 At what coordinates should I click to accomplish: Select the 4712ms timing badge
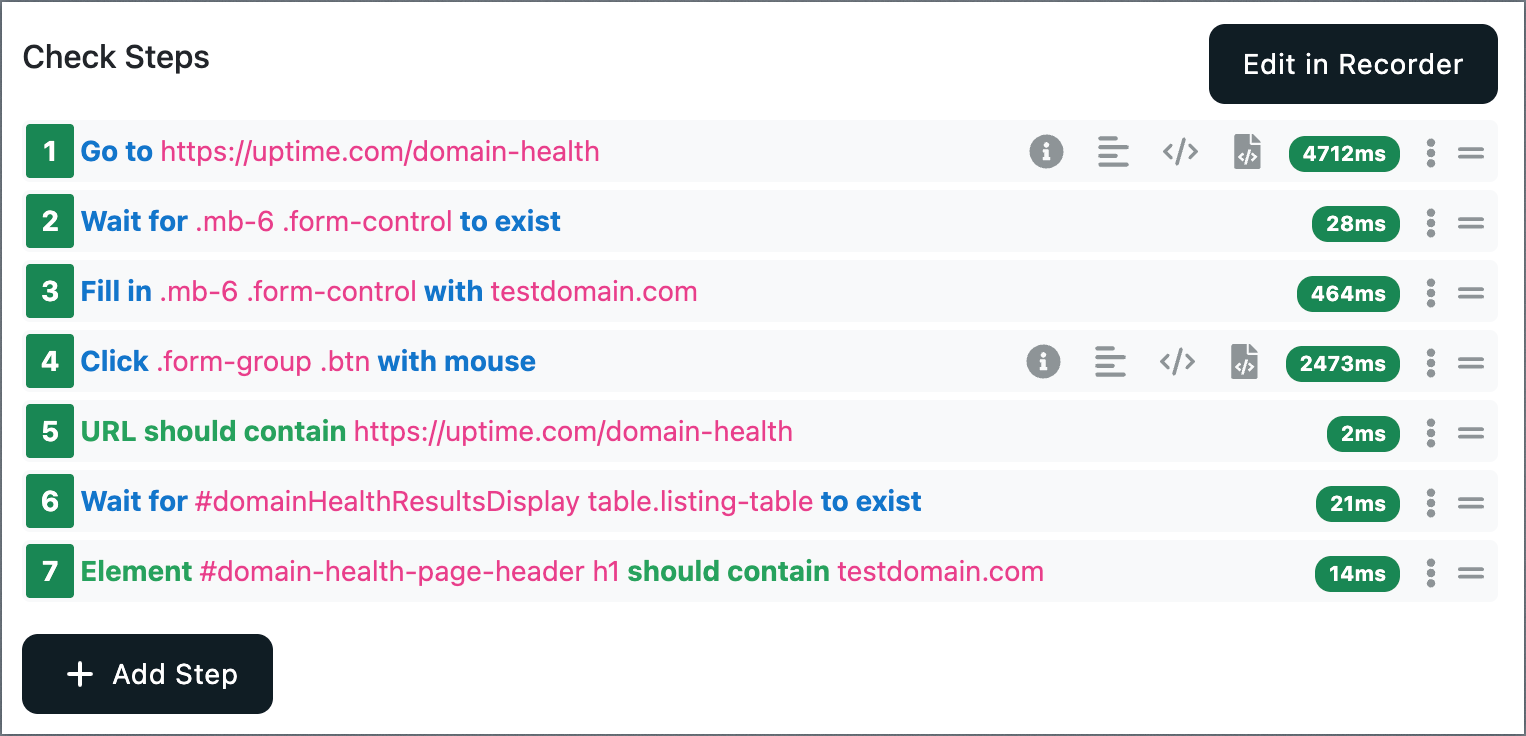pyautogui.click(x=1344, y=154)
